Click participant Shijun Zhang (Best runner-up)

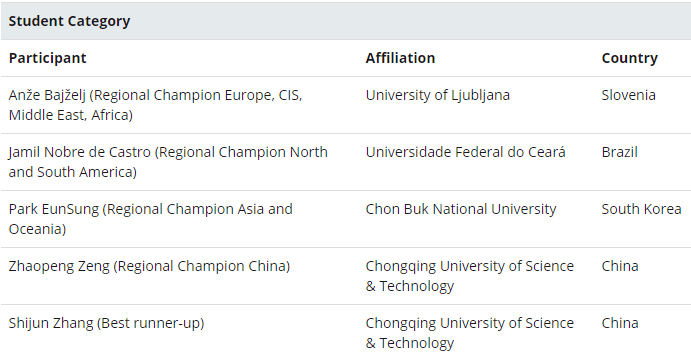(x=106, y=323)
